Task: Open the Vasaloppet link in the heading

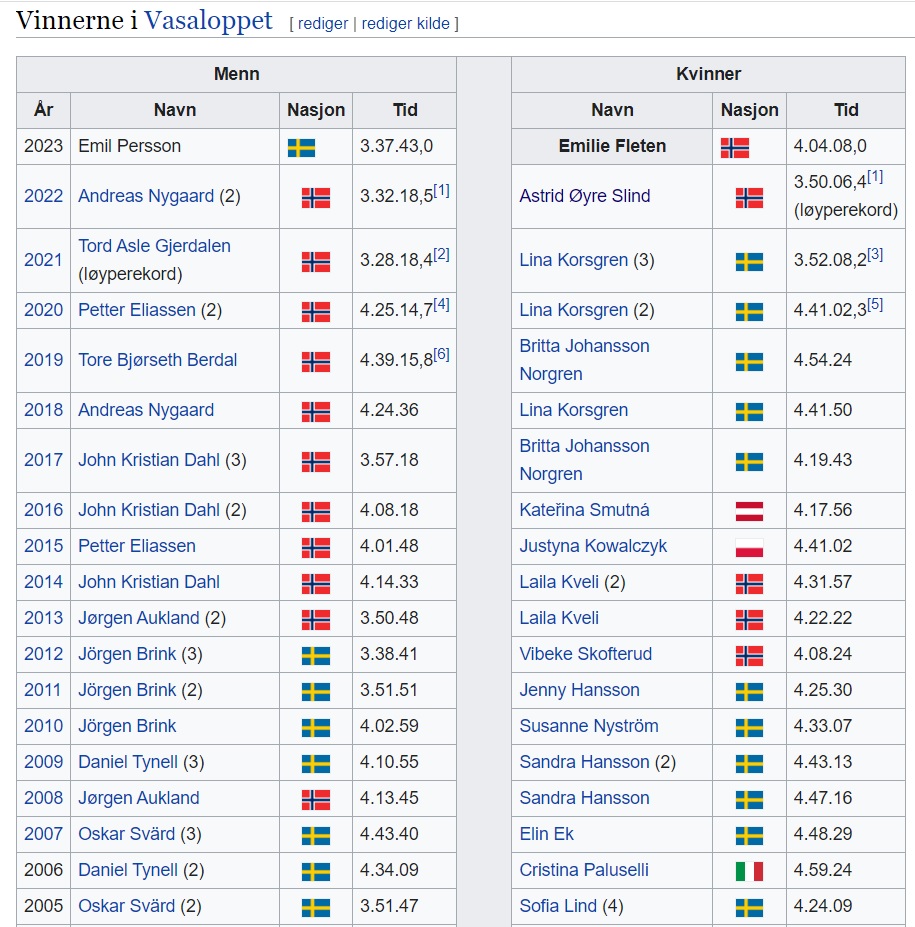Action: (x=208, y=21)
